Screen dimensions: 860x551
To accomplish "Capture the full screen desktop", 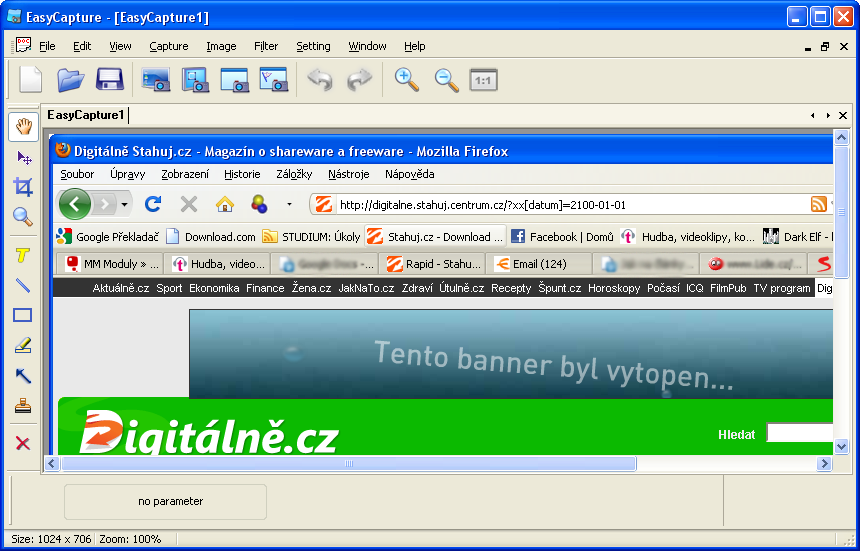I will pos(156,79).
